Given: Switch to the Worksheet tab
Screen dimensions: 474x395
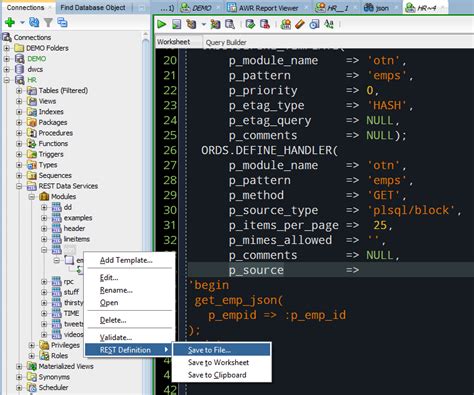Looking at the screenshot, I should pyautogui.click(x=174, y=42).
